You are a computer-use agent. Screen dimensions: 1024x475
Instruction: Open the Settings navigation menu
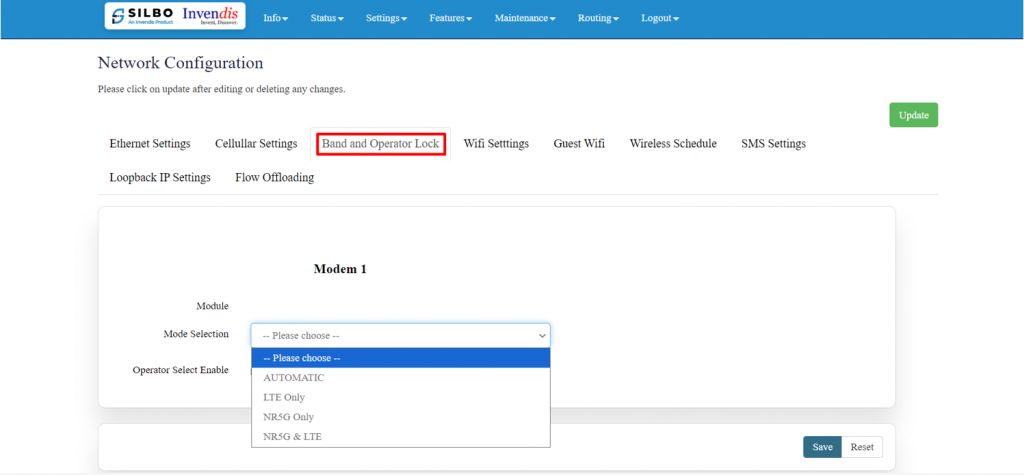[x=386, y=19]
